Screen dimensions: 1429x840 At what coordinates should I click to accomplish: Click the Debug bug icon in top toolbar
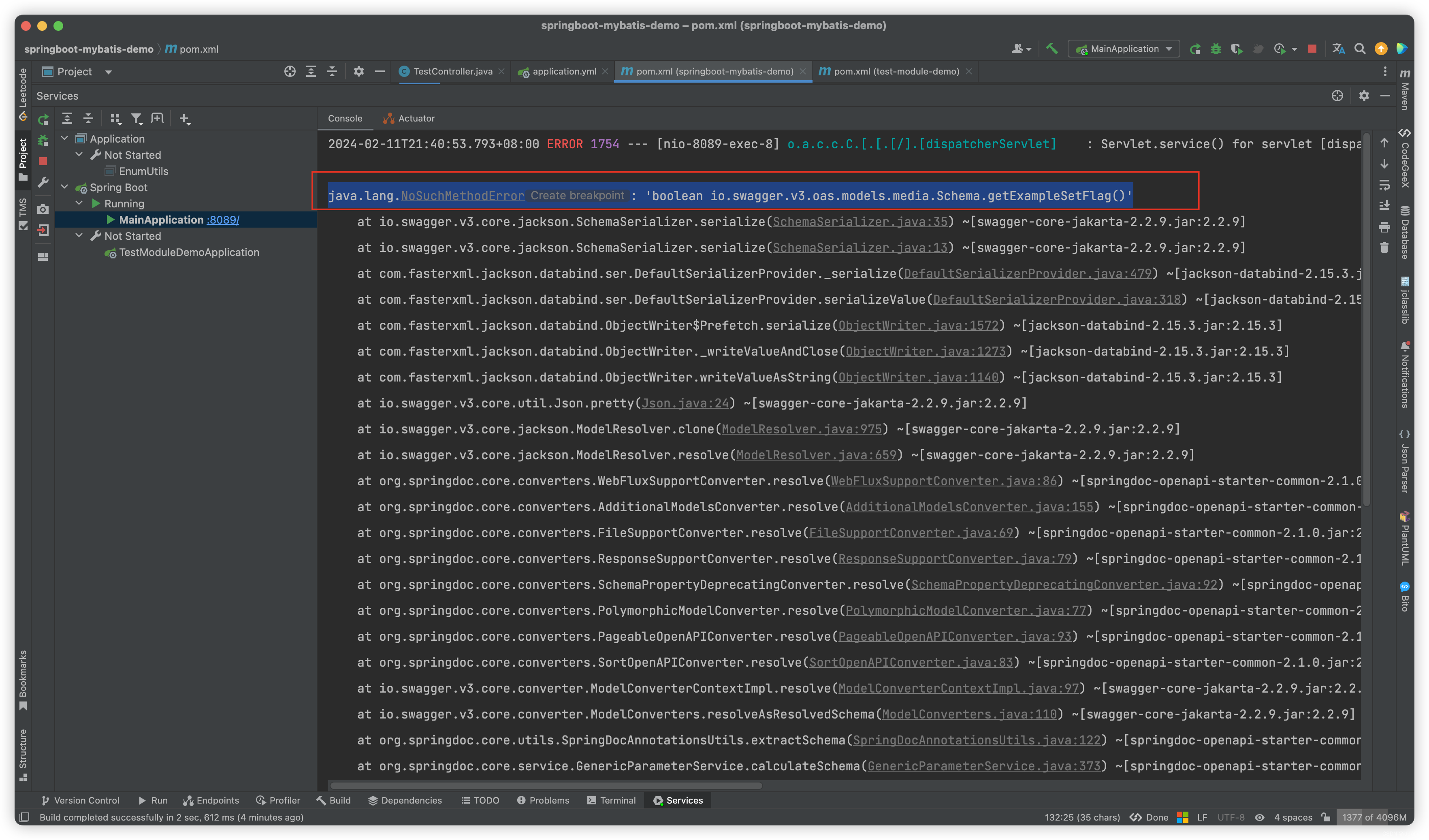1216,49
